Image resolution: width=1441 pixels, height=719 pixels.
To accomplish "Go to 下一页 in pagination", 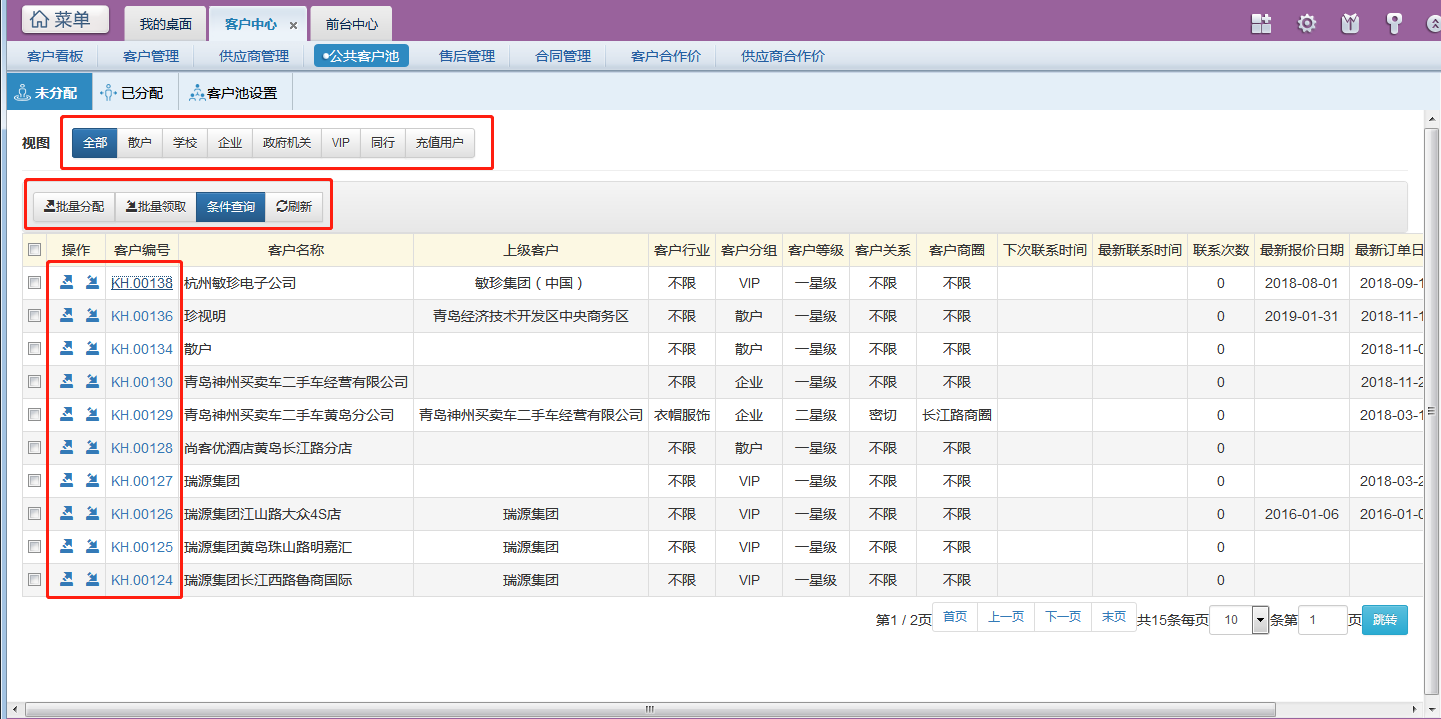I will [x=1063, y=617].
